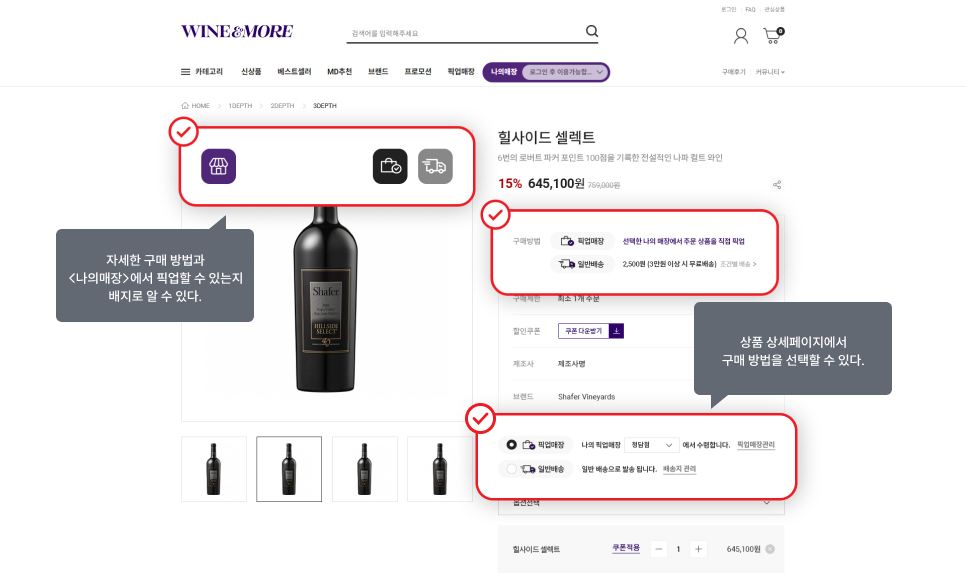Increase quantity with the plus button
966x586 pixels.
698,549
